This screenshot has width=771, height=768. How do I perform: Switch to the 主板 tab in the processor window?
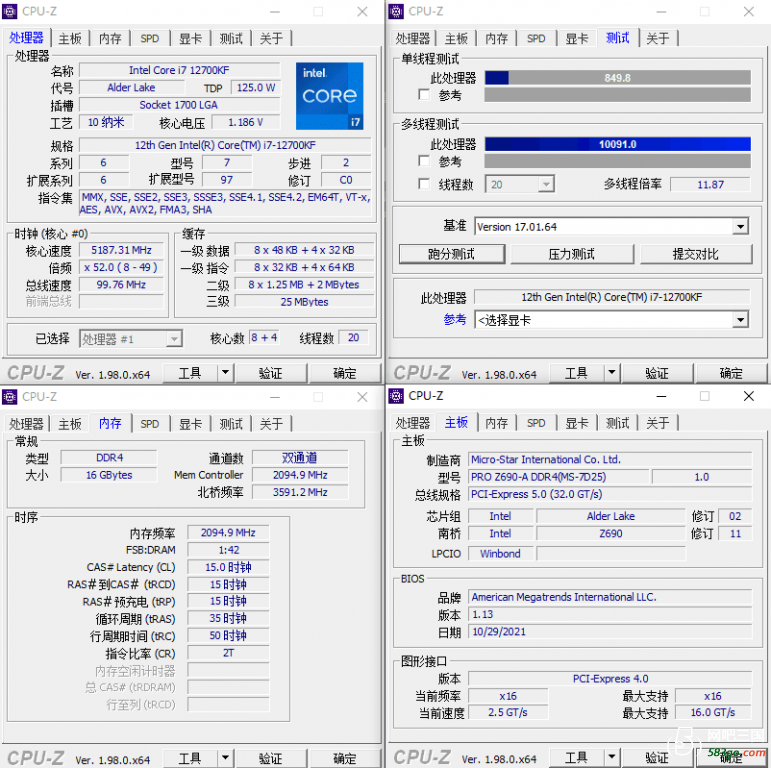(x=70, y=38)
